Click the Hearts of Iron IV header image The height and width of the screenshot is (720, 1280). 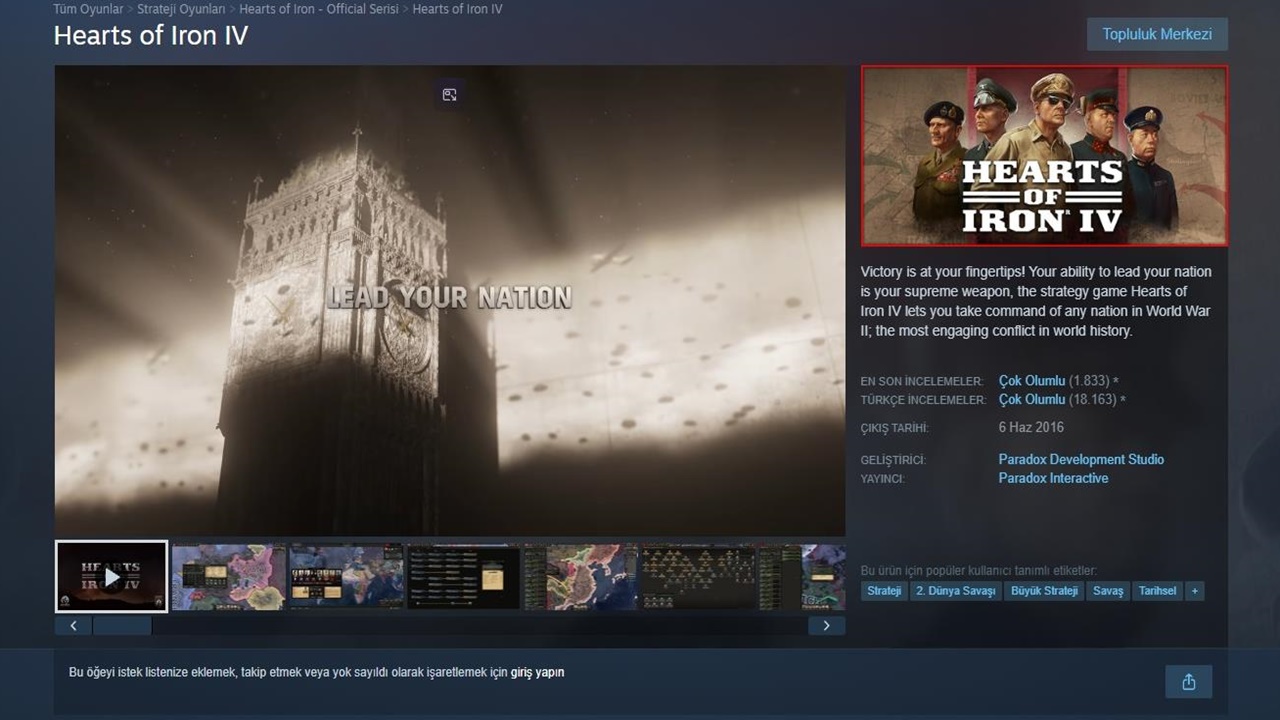(1045, 156)
